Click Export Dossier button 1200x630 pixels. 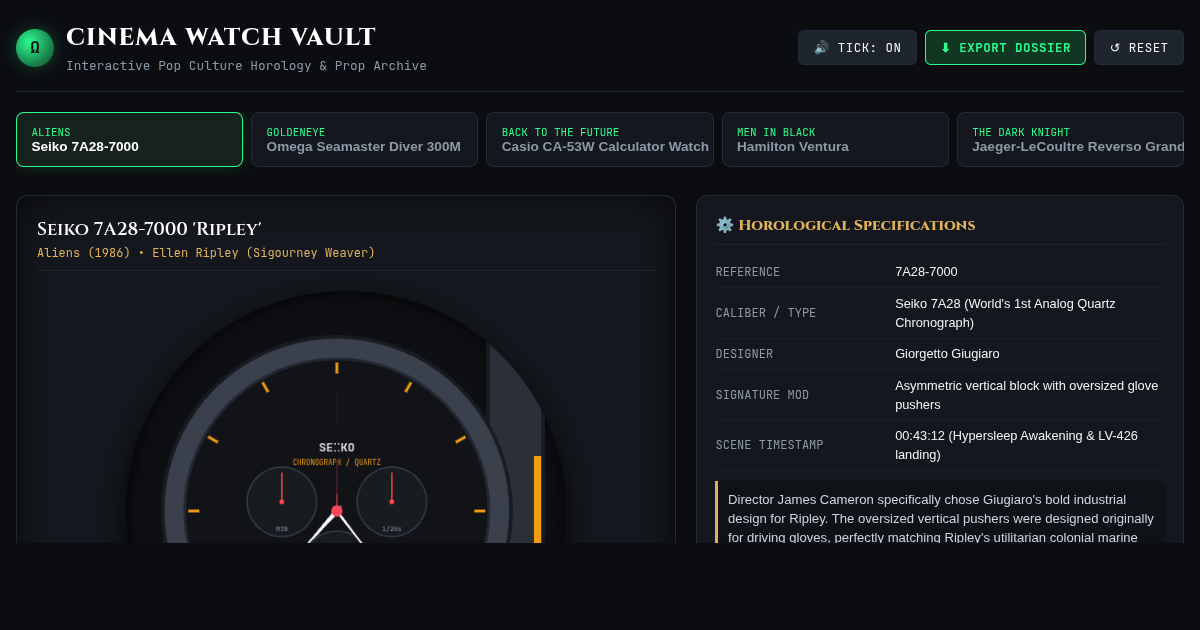pyautogui.click(x=1005, y=48)
